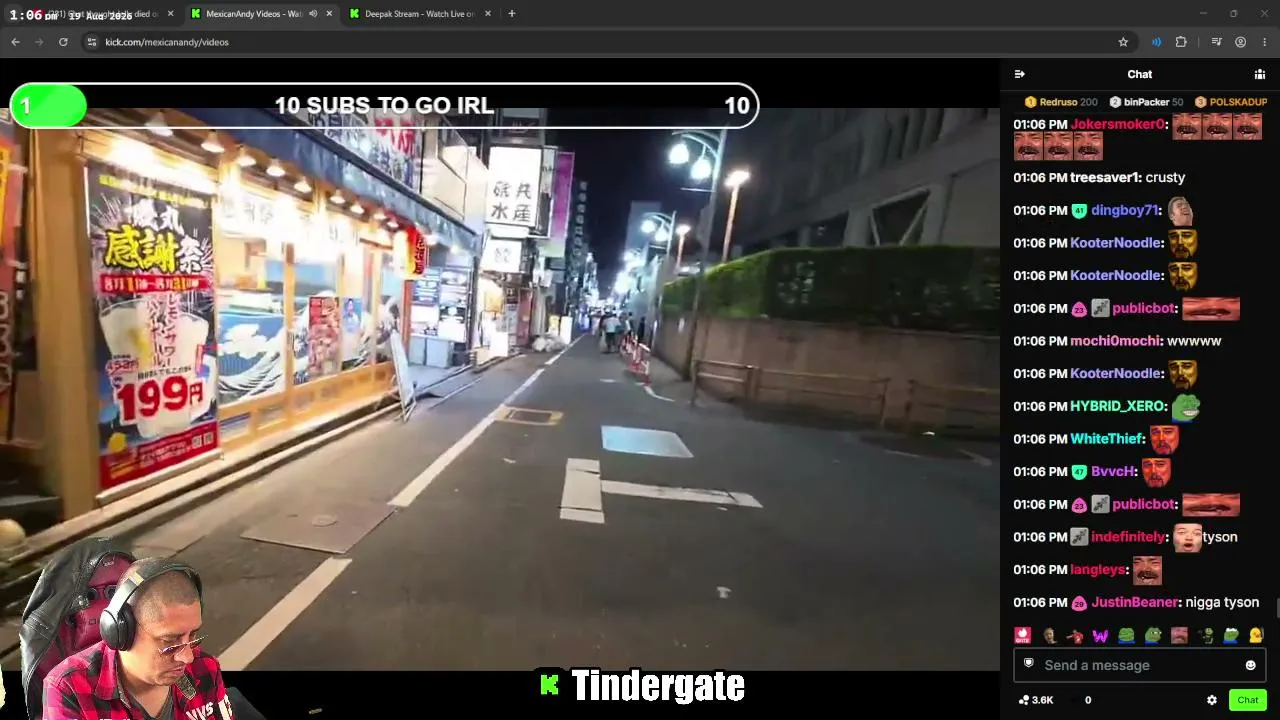Open the chat leaderboard people icon
Viewport: 1280px width, 720px height.
[x=1260, y=74]
